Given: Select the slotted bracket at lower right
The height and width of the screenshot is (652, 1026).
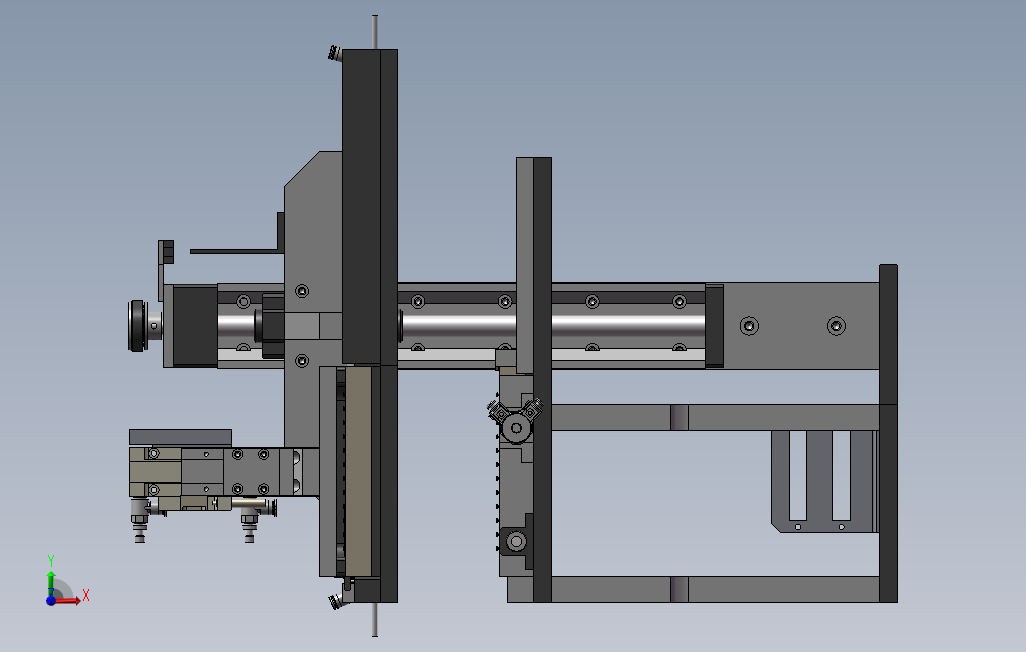Looking at the screenshot, I should pyautogui.click(x=824, y=480).
